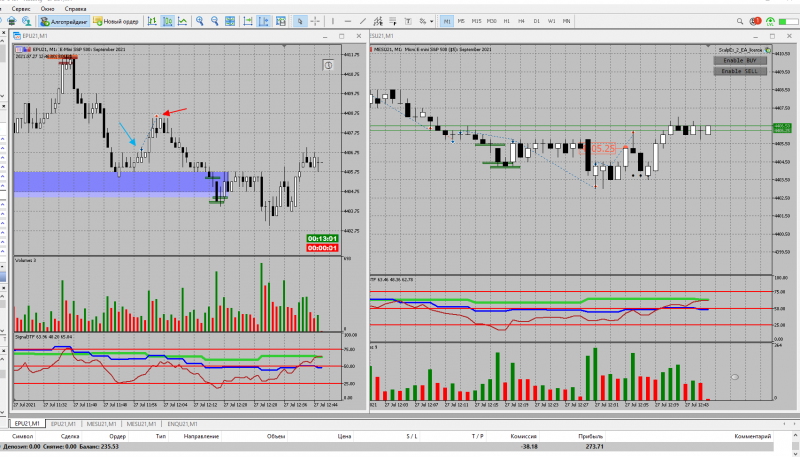This screenshot has height=457, width=800.
Task: Set timeframe to M30
Action: point(492,21)
